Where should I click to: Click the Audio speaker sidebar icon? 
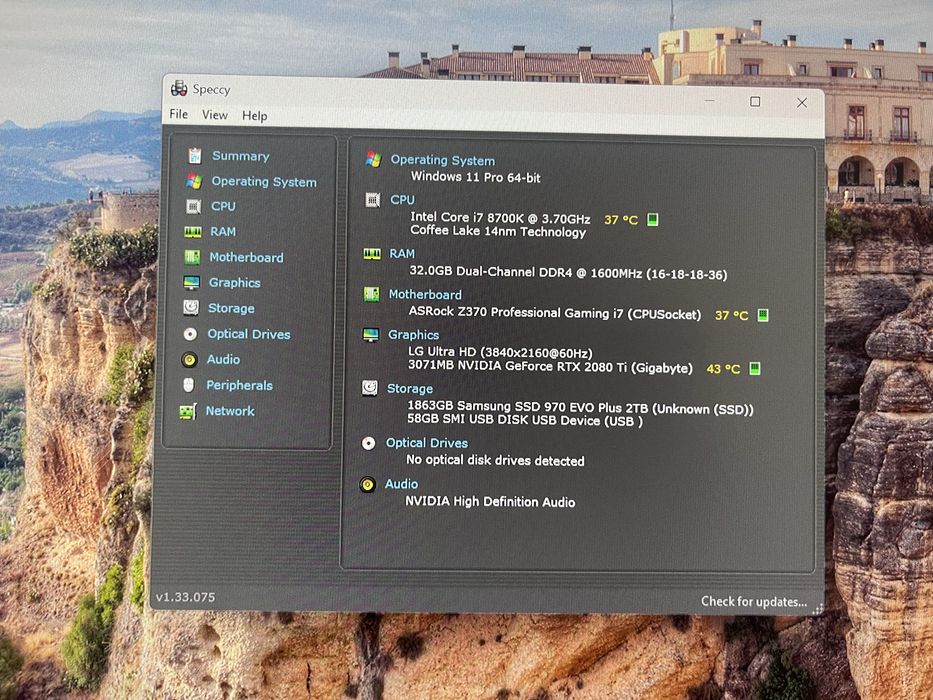[x=190, y=360]
